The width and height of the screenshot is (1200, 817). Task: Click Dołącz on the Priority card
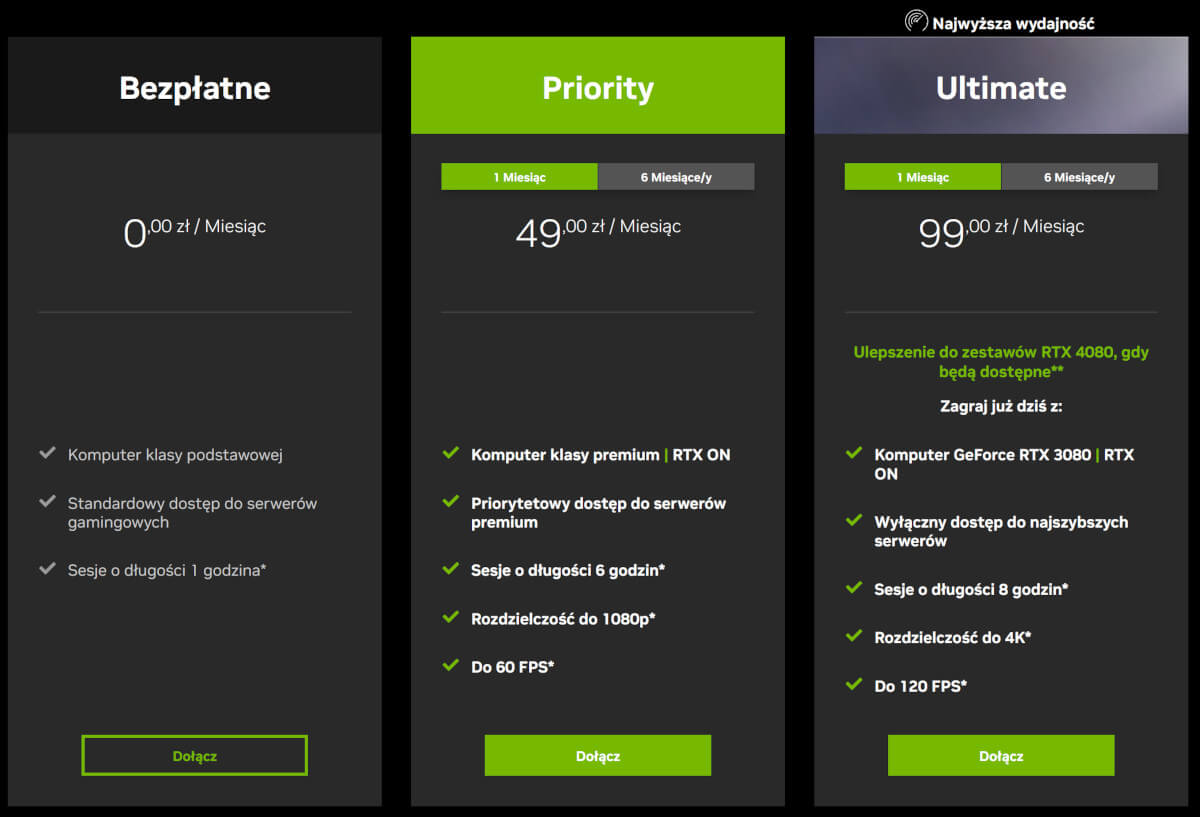point(597,755)
